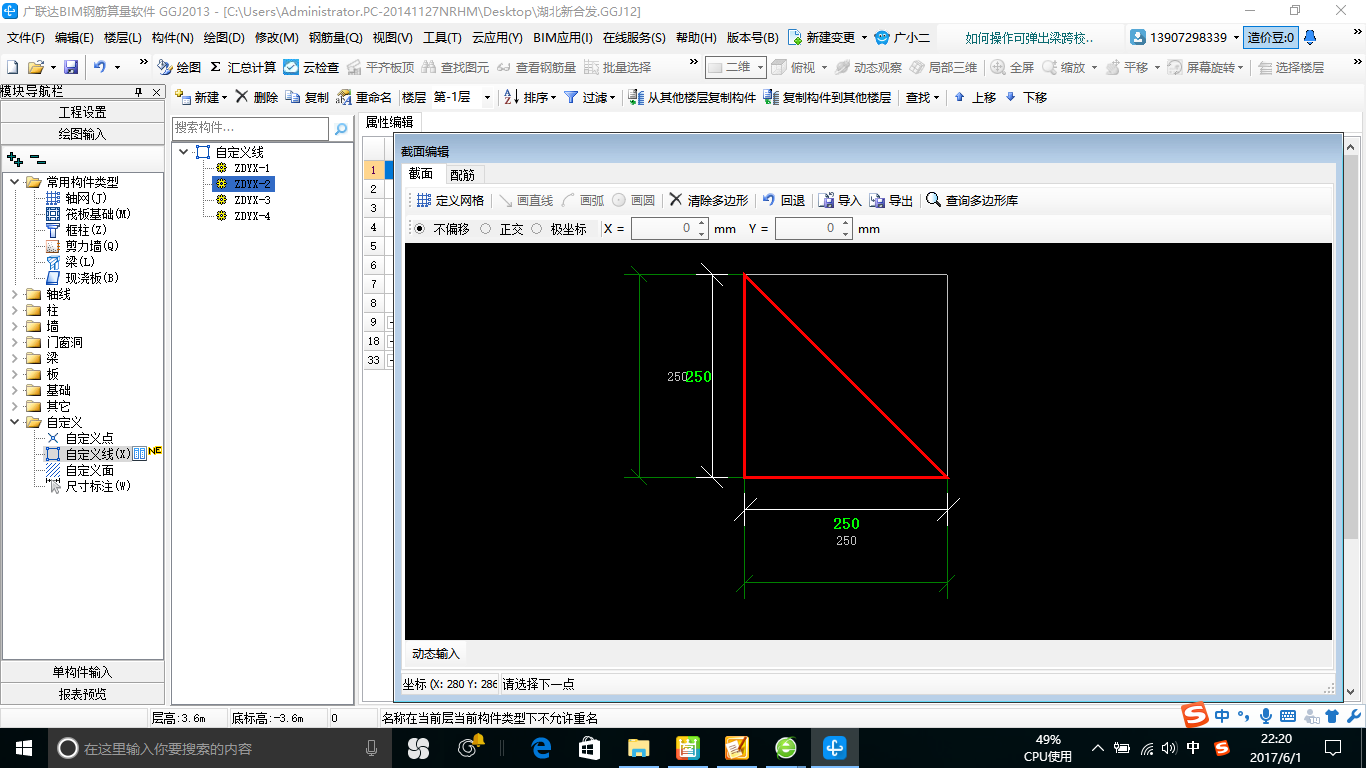
Task: Click 工程设置 panel button
Action: point(82,112)
